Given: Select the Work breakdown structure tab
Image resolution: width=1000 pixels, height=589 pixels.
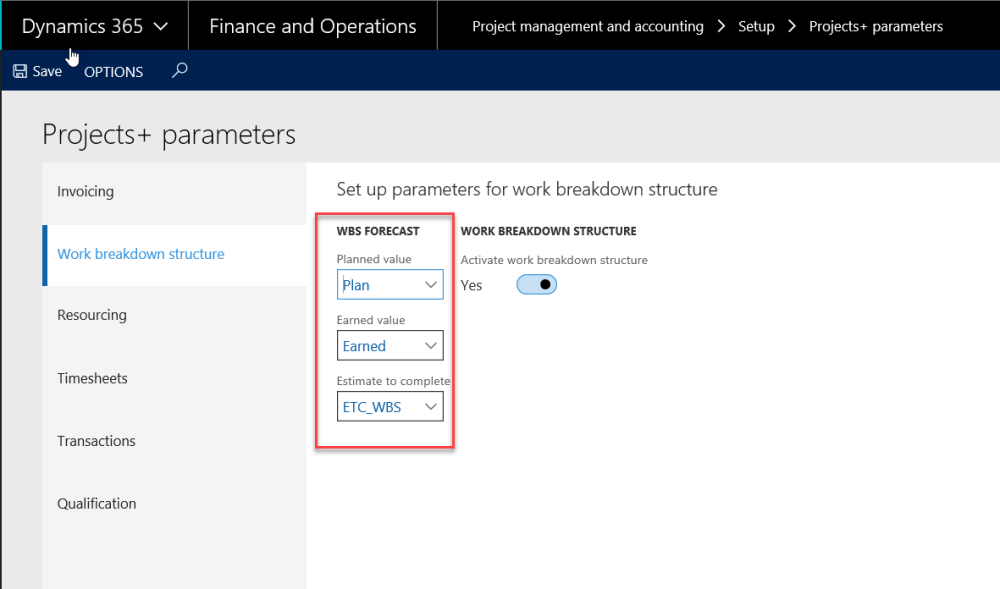Looking at the screenshot, I should [141, 254].
